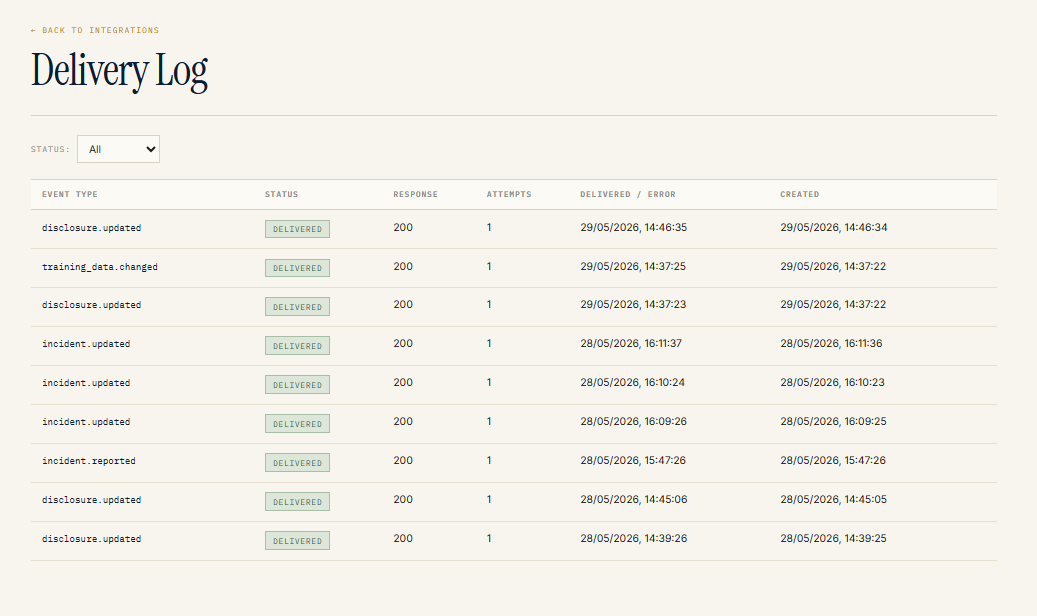Viewport: 1037px width, 616px height.
Task: Click delivered time 29/05/2026, 14:37:25
Action: (x=633, y=267)
